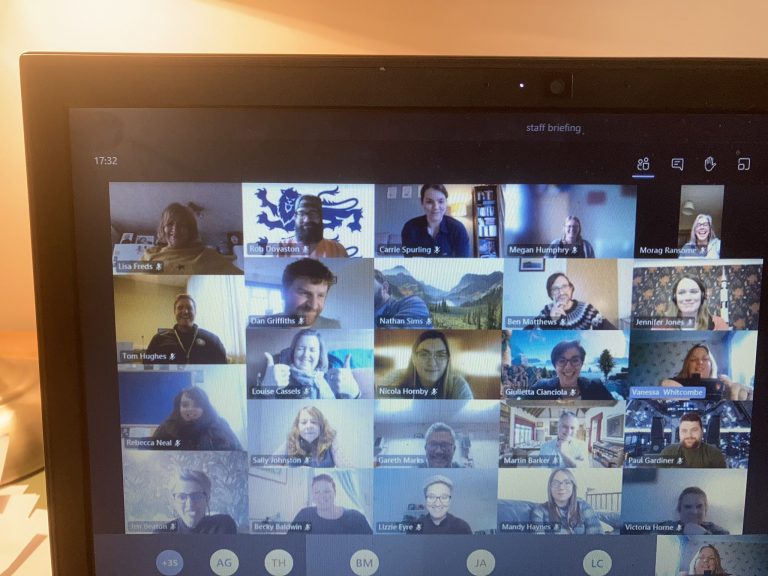The height and width of the screenshot is (576, 768).
Task: Select Victoria Horne's video tile
Action: (684, 501)
